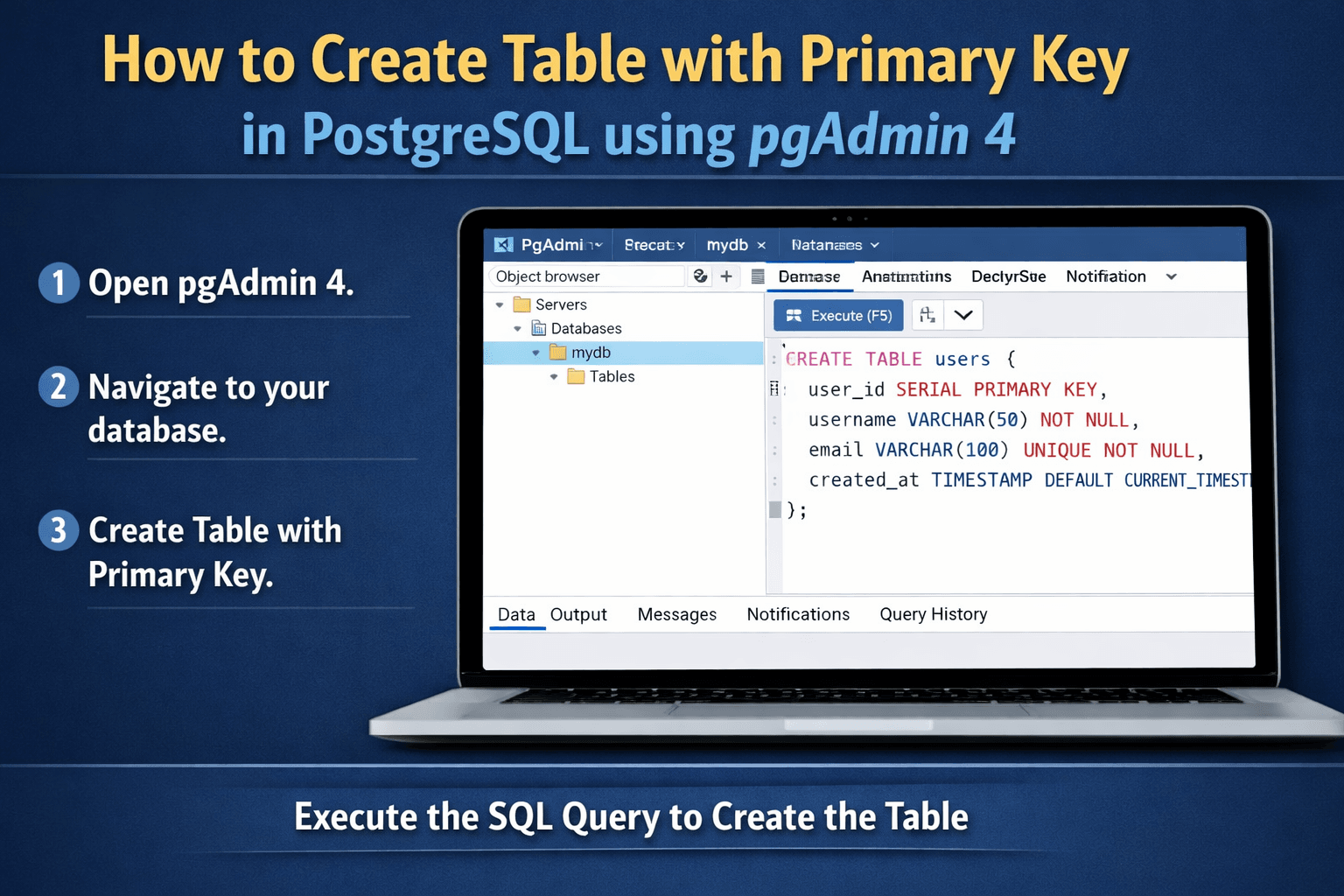The height and width of the screenshot is (896, 1344).
Task: Click the pgAdmin logo icon in the title bar
Action: (x=504, y=244)
